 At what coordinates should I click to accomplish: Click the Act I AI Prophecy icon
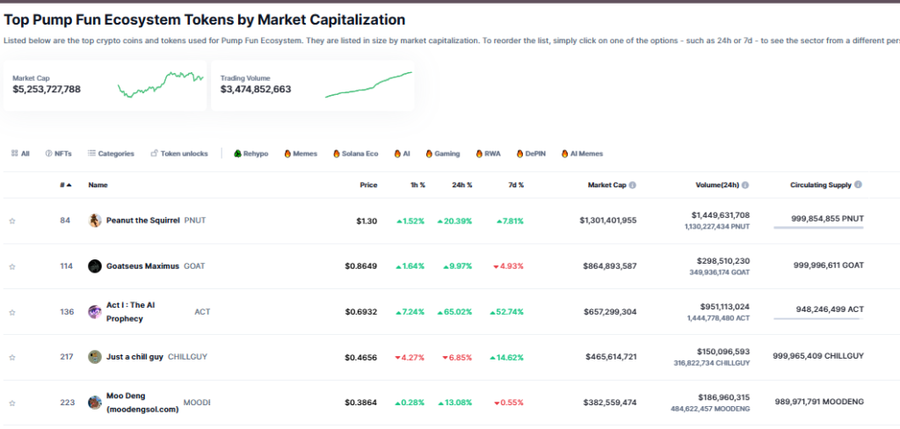pos(95,311)
